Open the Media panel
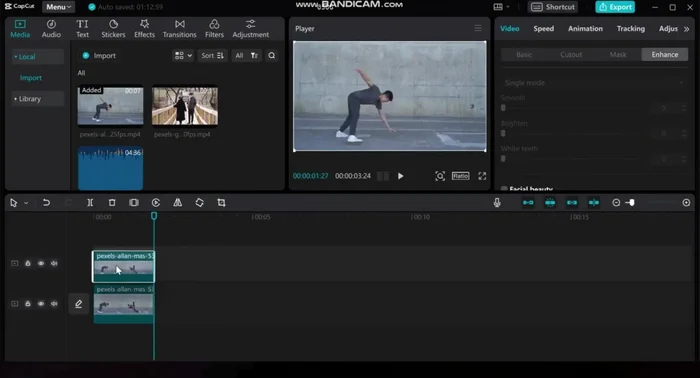 20,29
